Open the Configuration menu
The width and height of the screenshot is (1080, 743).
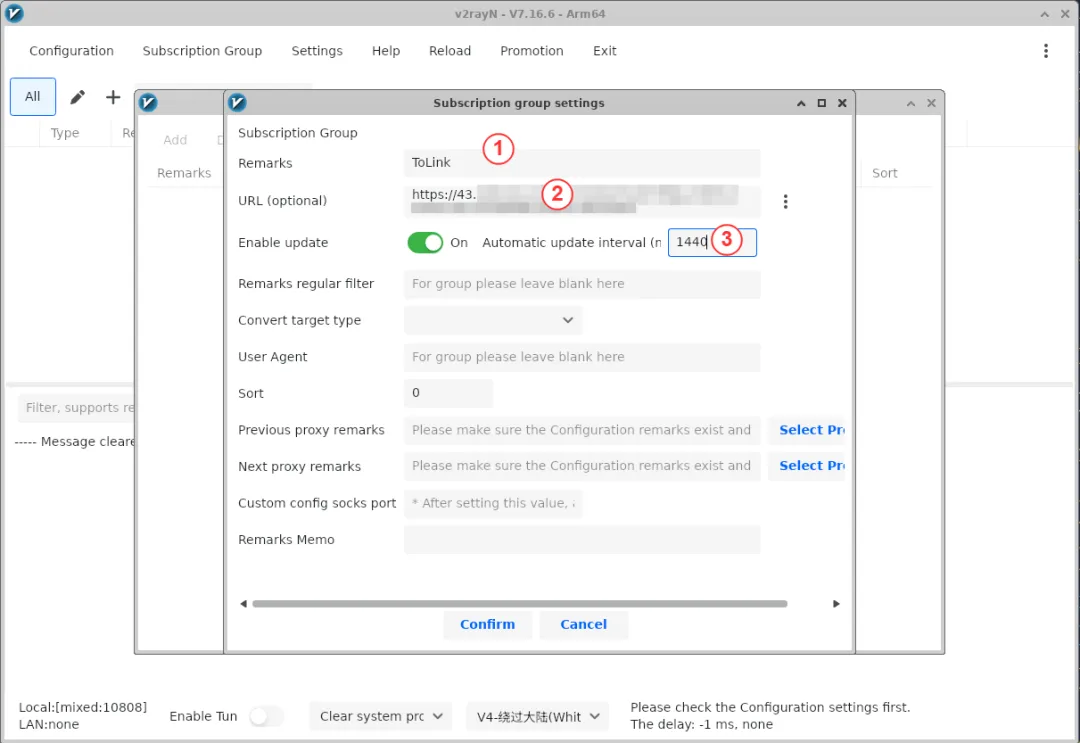click(x=72, y=51)
